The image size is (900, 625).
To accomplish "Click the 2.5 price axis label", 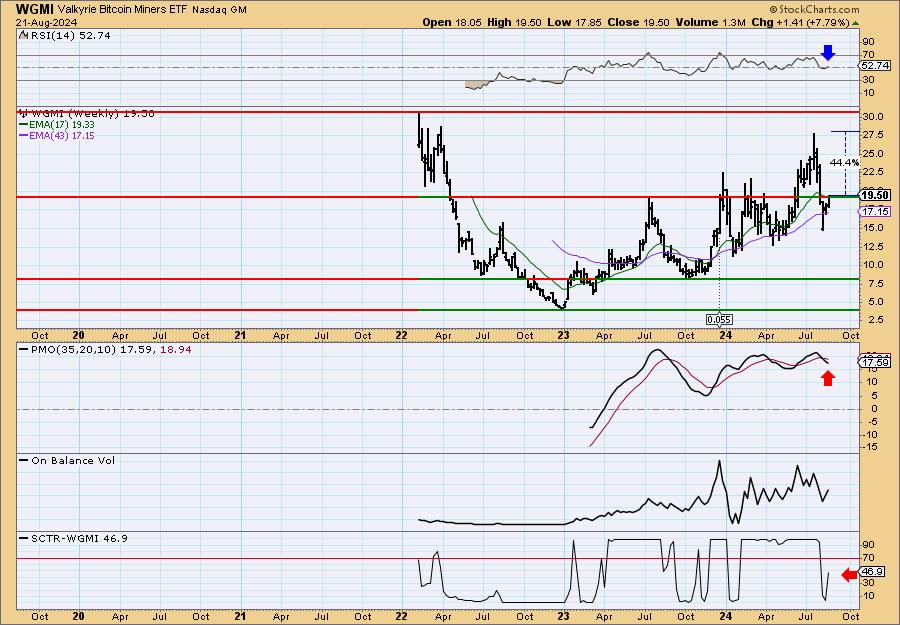I will coord(875,320).
